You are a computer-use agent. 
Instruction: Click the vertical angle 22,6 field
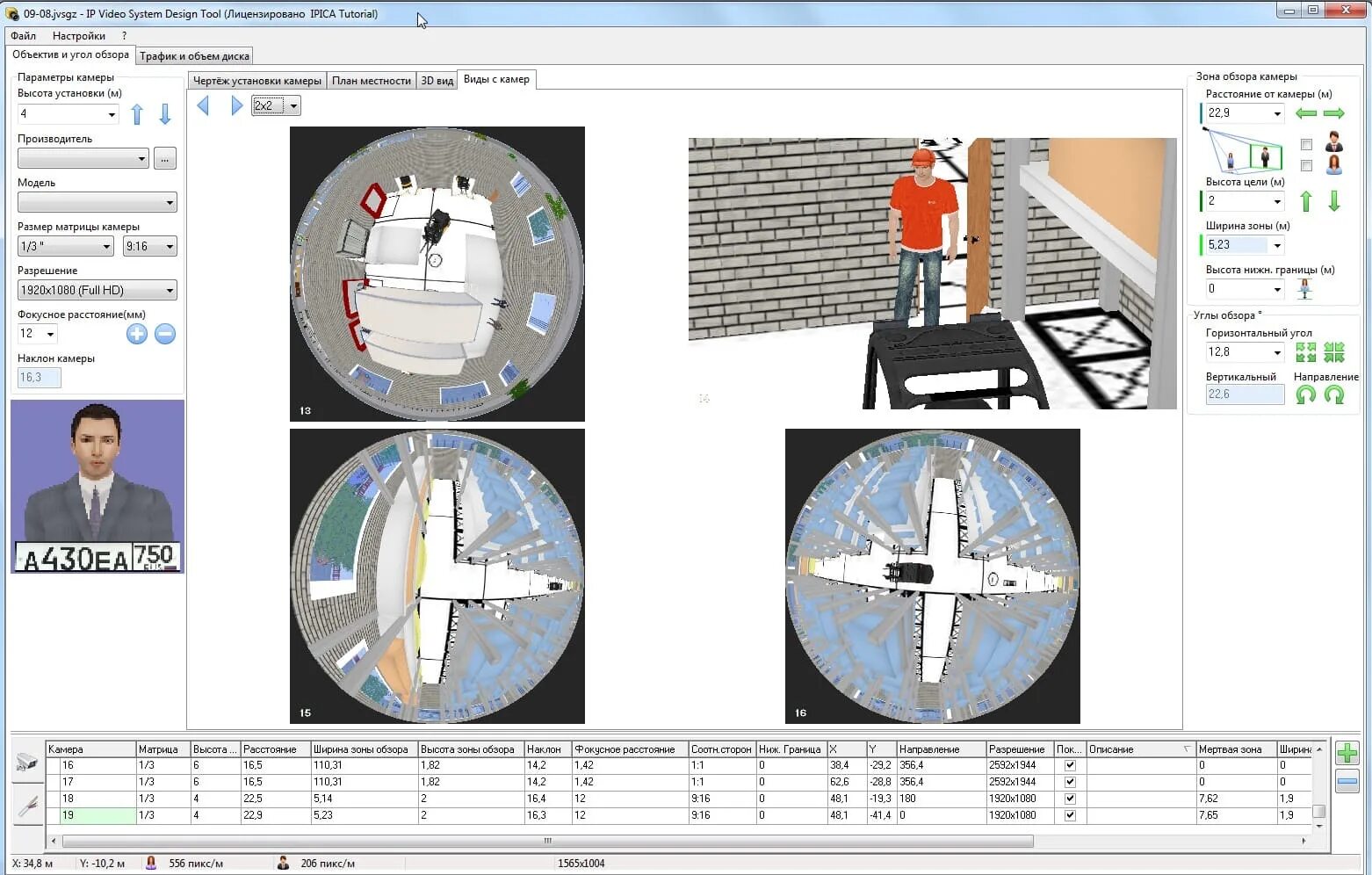pyautogui.click(x=1245, y=394)
